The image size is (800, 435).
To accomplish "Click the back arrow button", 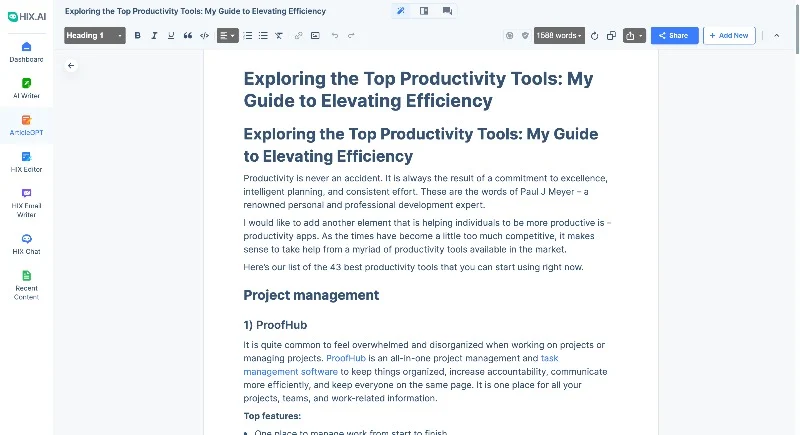I will (71, 65).
